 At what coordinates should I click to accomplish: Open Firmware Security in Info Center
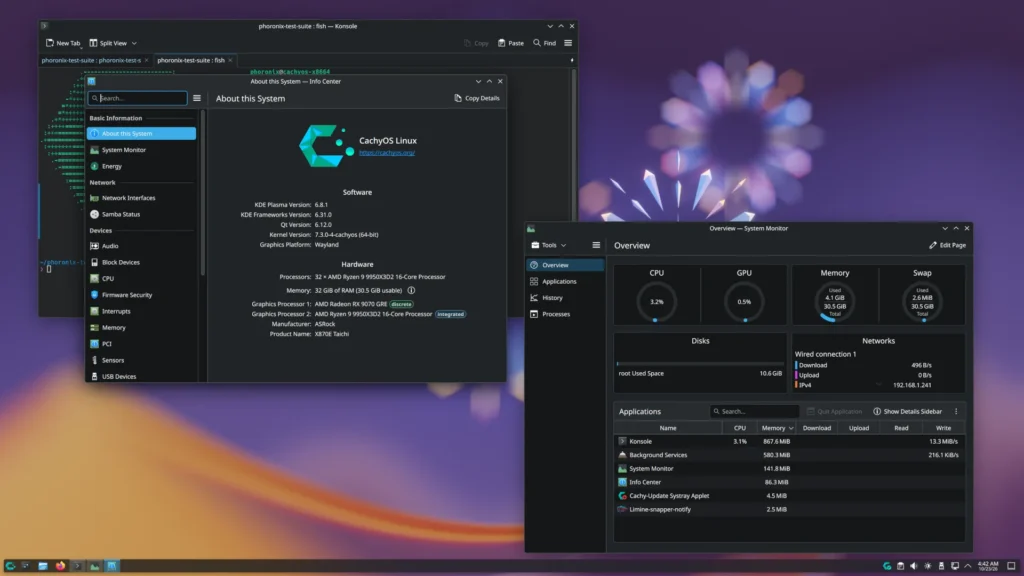[141, 295]
